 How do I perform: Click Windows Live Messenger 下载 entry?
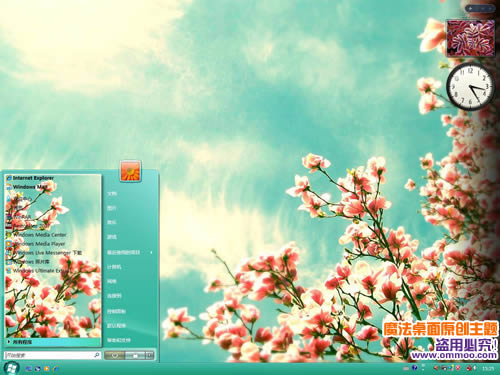tap(44, 253)
